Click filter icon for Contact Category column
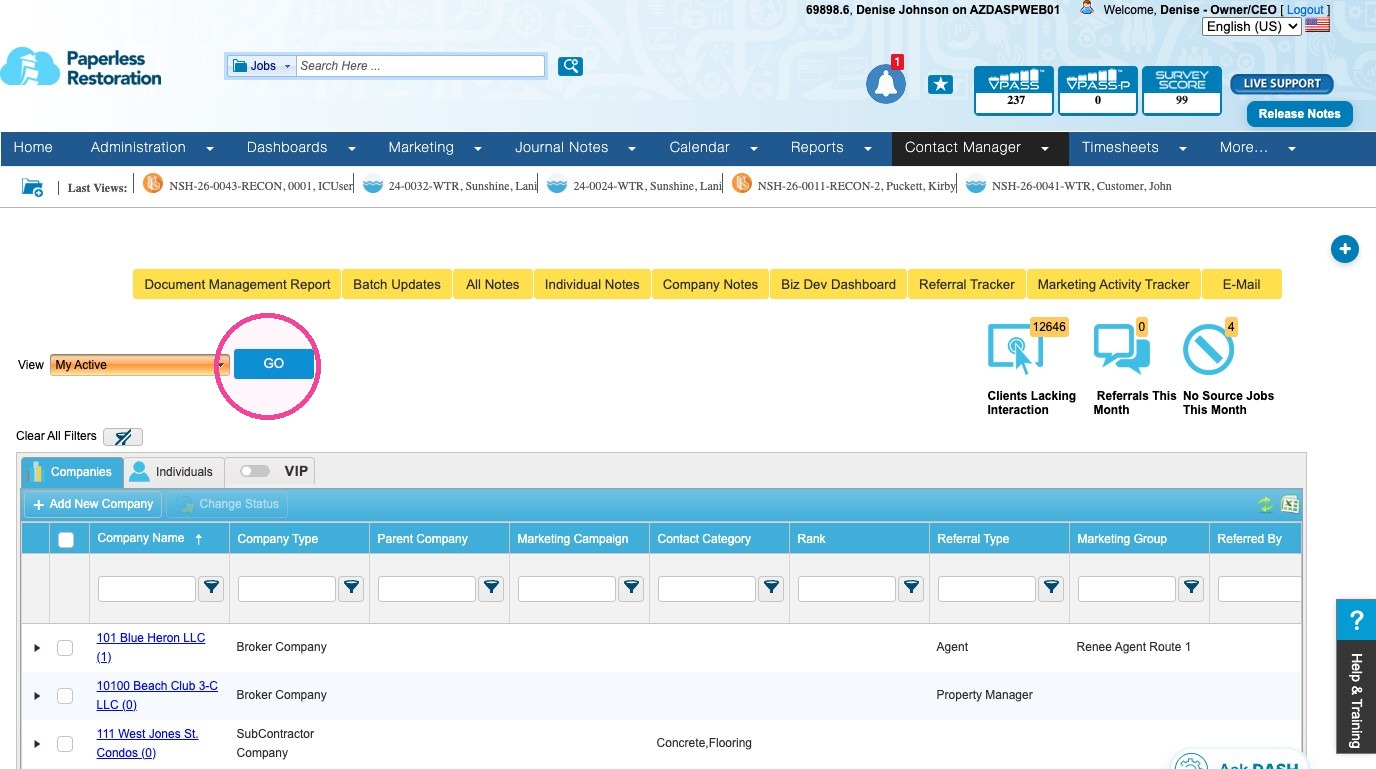The image size is (1376, 769). pyautogui.click(x=771, y=589)
